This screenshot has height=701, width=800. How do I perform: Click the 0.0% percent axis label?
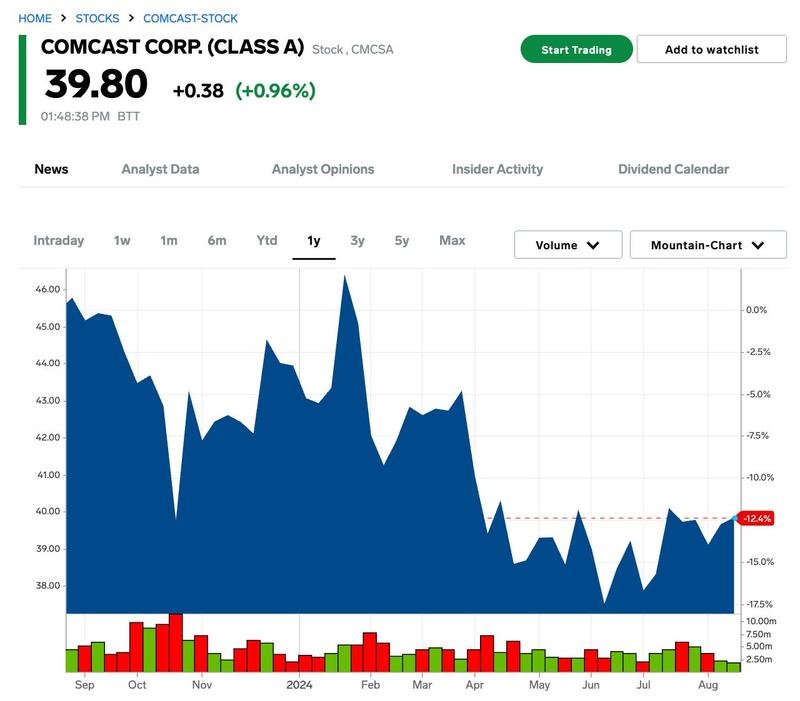pyautogui.click(x=756, y=310)
